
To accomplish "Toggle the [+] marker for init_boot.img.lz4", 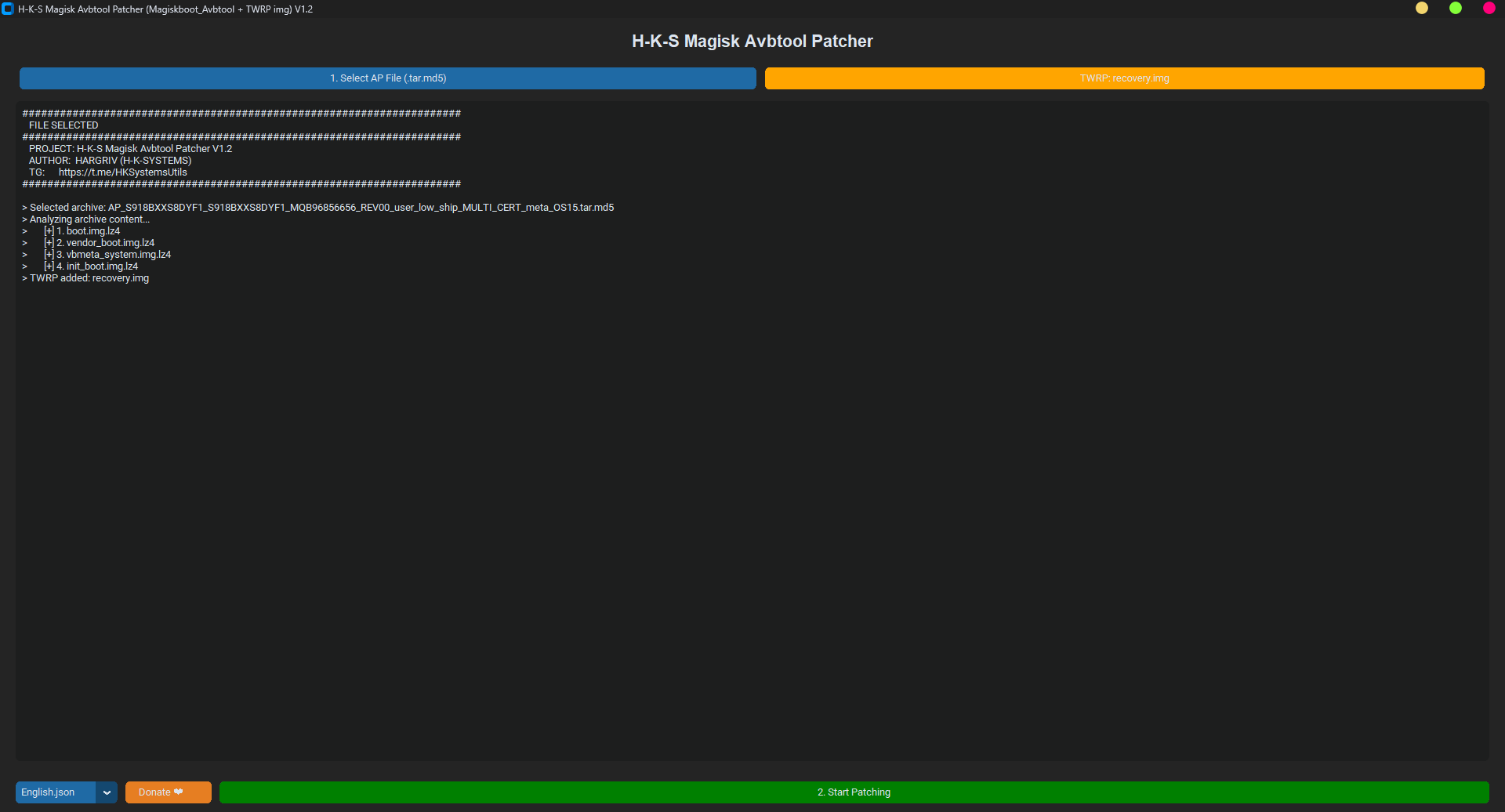I will tap(49, 266).
